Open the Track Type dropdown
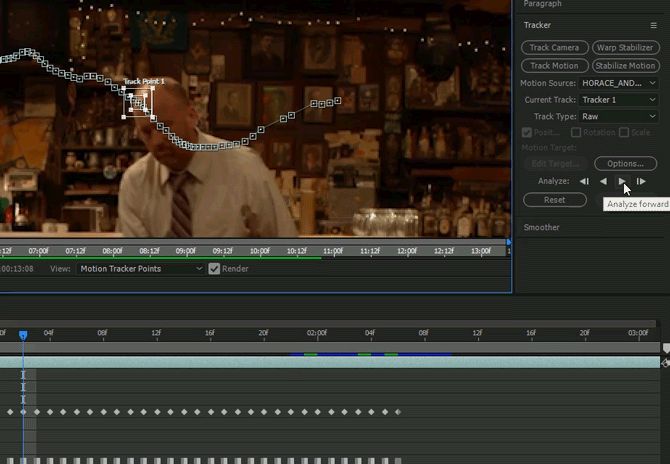This screenshot has width=670, height=464. tap(619, 116)
